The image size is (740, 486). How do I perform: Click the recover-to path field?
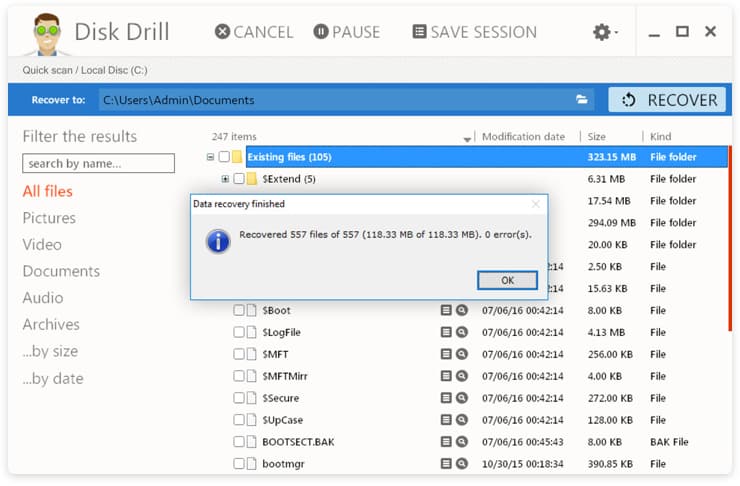[x=346, y=100]
